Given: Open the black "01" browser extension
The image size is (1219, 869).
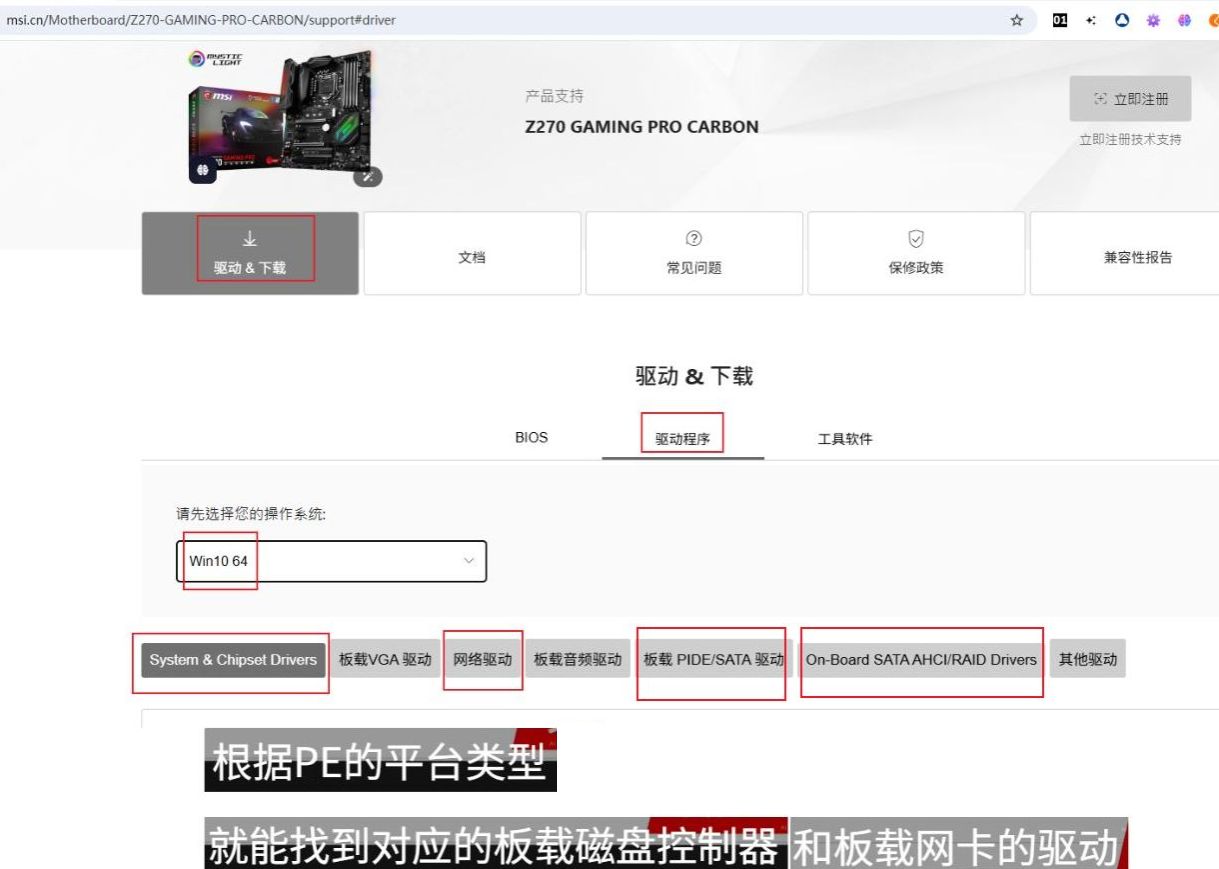Looking at the screenshot, I should tap(1060, 20).
